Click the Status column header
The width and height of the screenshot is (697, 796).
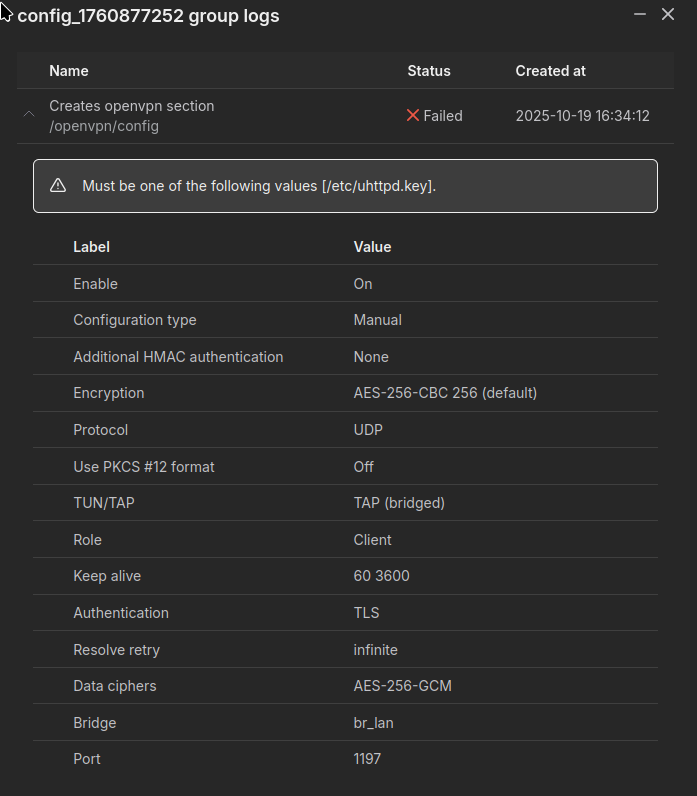(429, 71)
